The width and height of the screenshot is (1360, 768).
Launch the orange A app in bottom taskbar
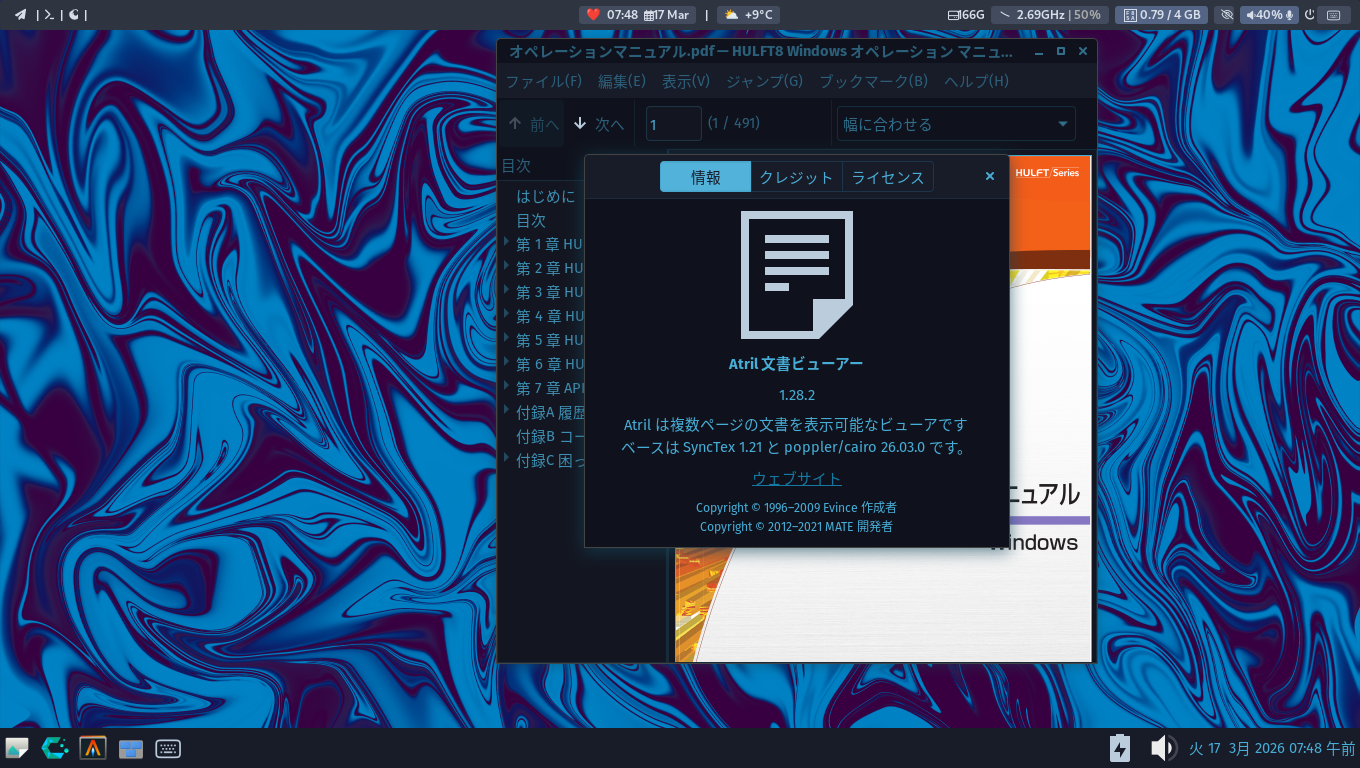(93, 748)
